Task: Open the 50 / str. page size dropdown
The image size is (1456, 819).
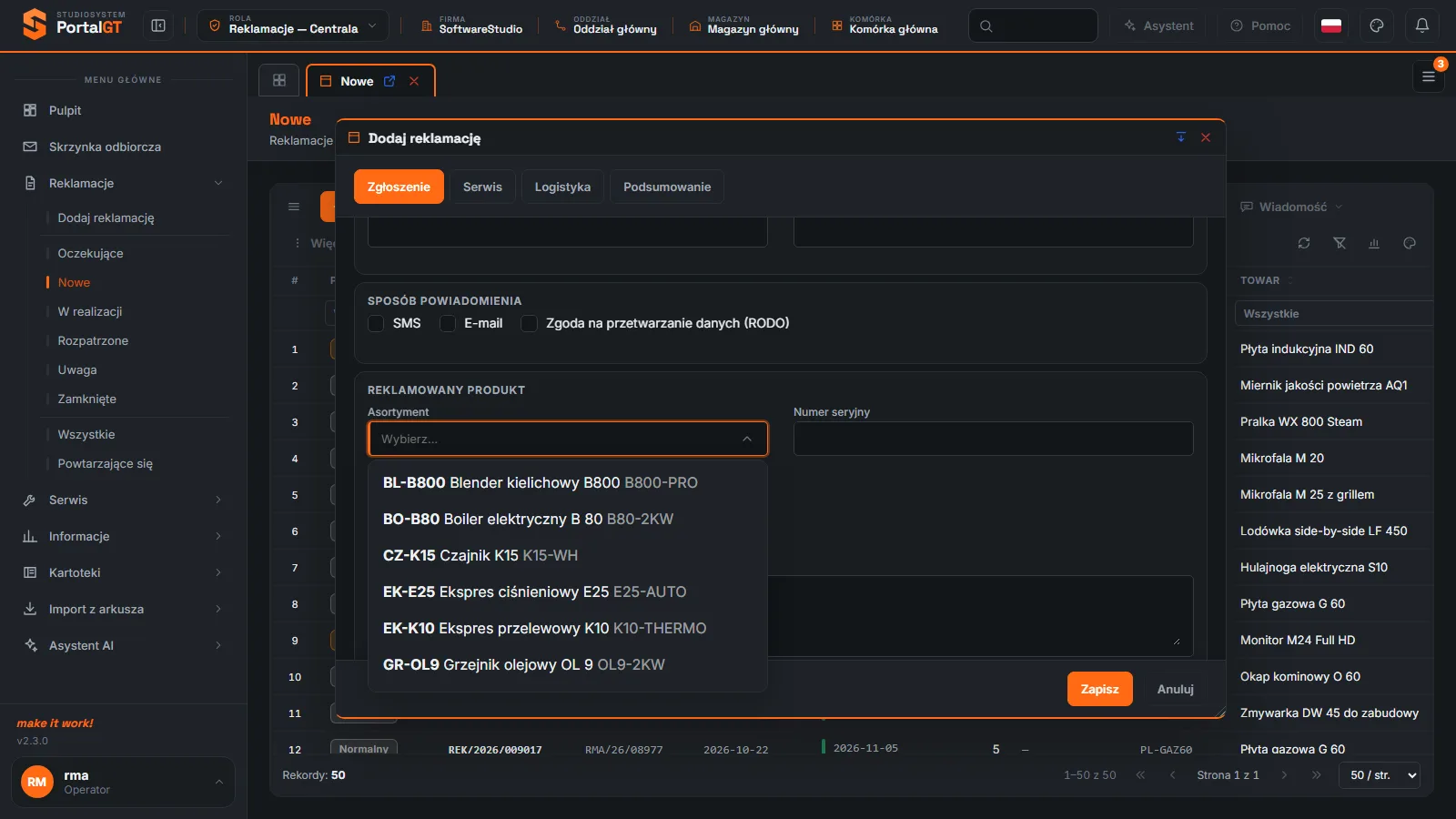Action: pos(1380,775)
